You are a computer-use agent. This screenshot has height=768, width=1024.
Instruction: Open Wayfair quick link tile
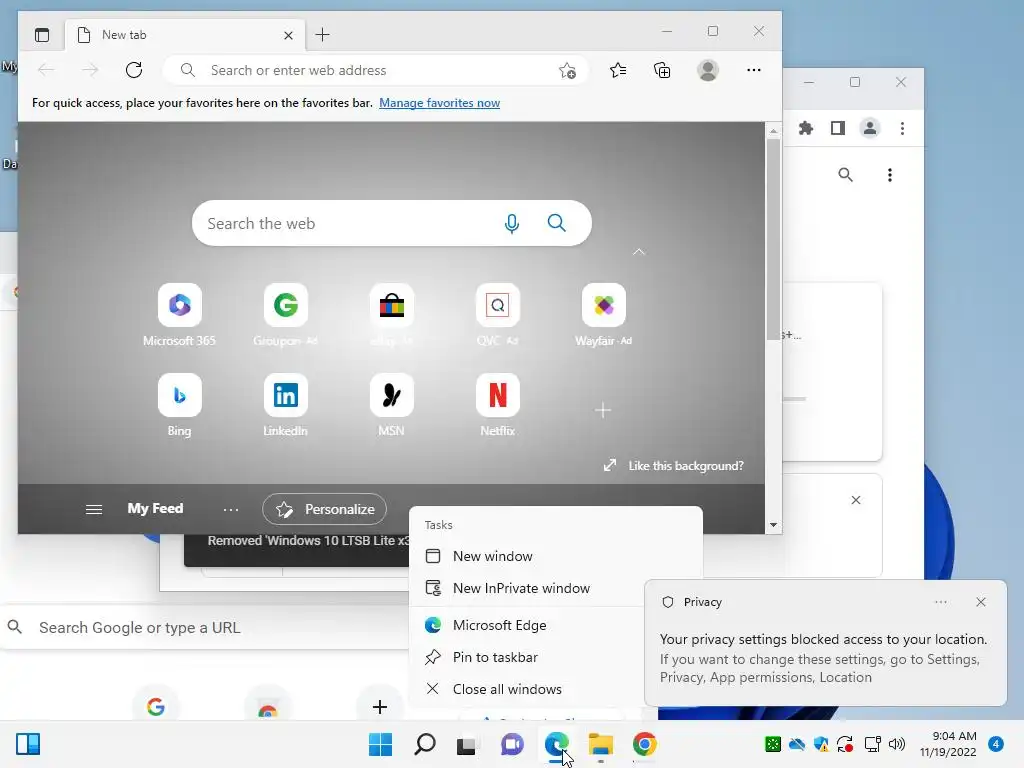tap(603, 305)
